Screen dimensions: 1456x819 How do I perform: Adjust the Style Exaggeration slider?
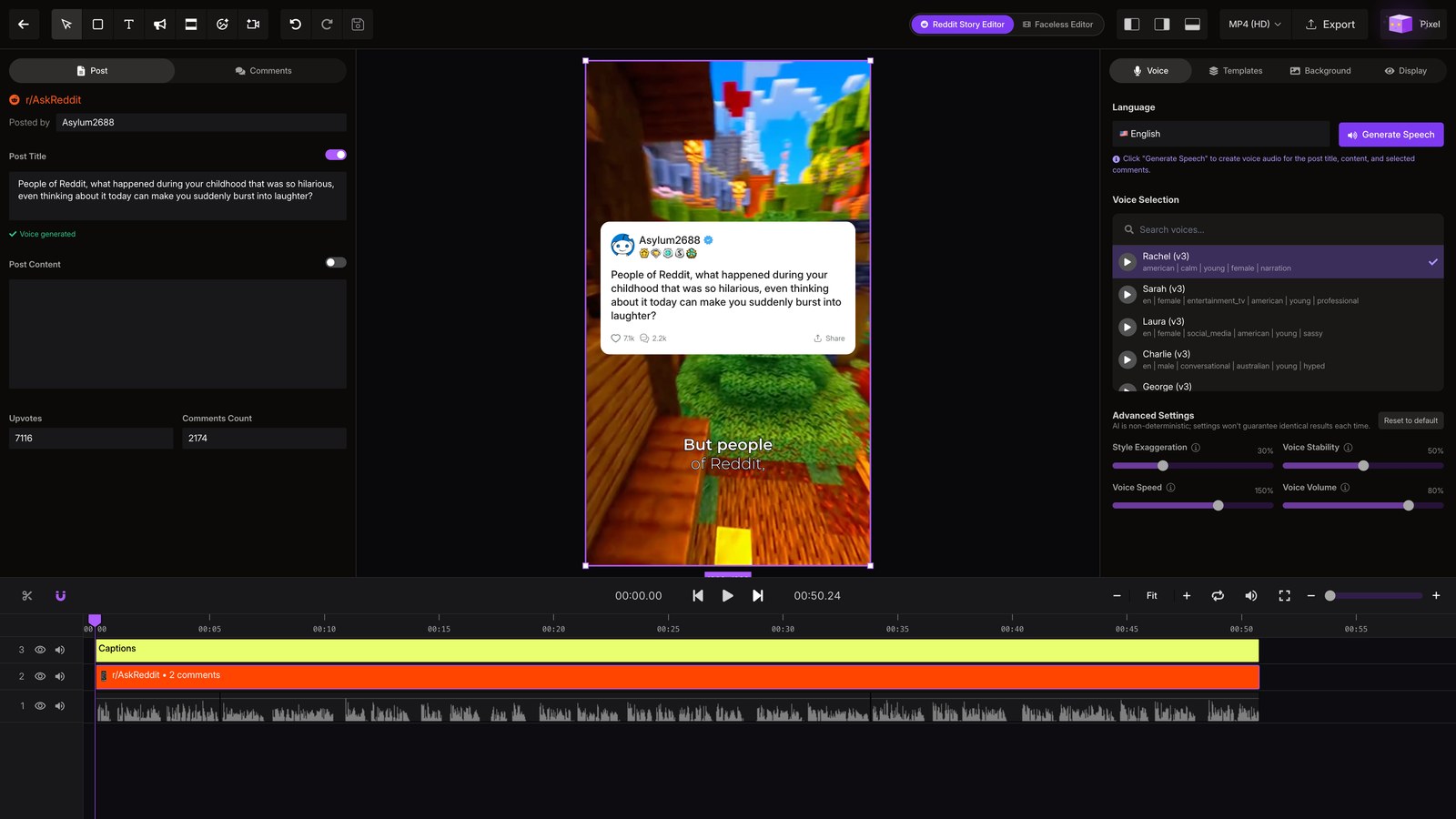coord(1192,466)
